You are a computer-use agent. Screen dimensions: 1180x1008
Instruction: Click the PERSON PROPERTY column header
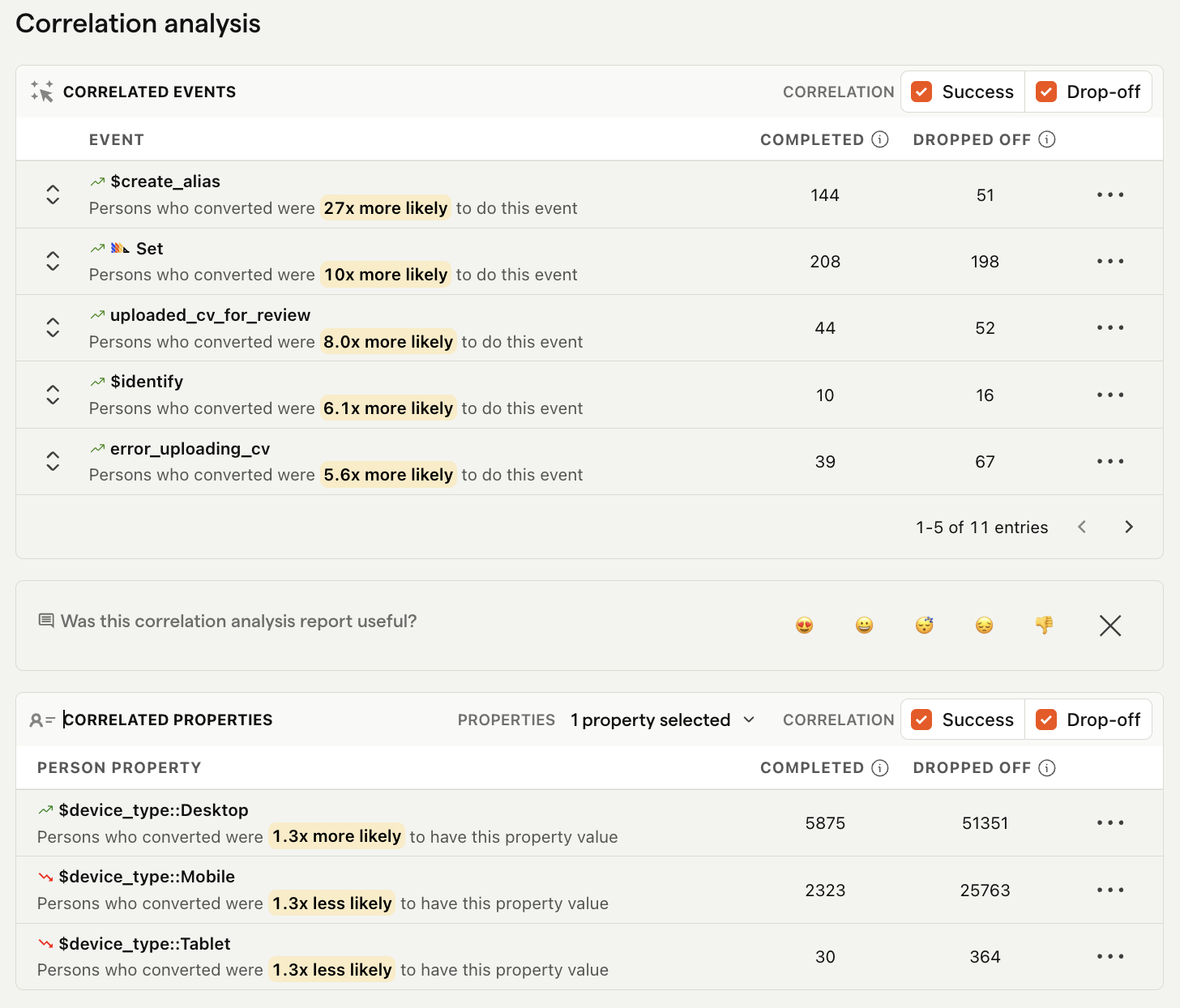[119, 767]
